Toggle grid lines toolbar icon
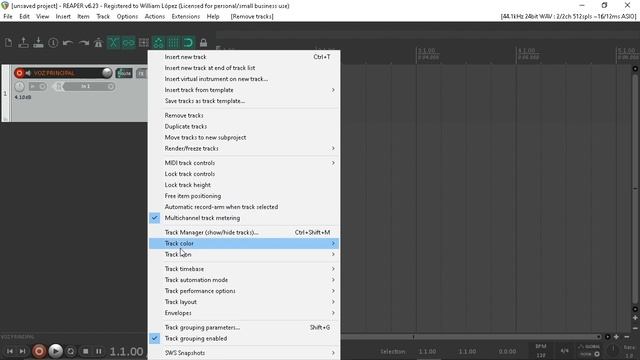Viewport: 640px width, 360px height. [173, 42]
